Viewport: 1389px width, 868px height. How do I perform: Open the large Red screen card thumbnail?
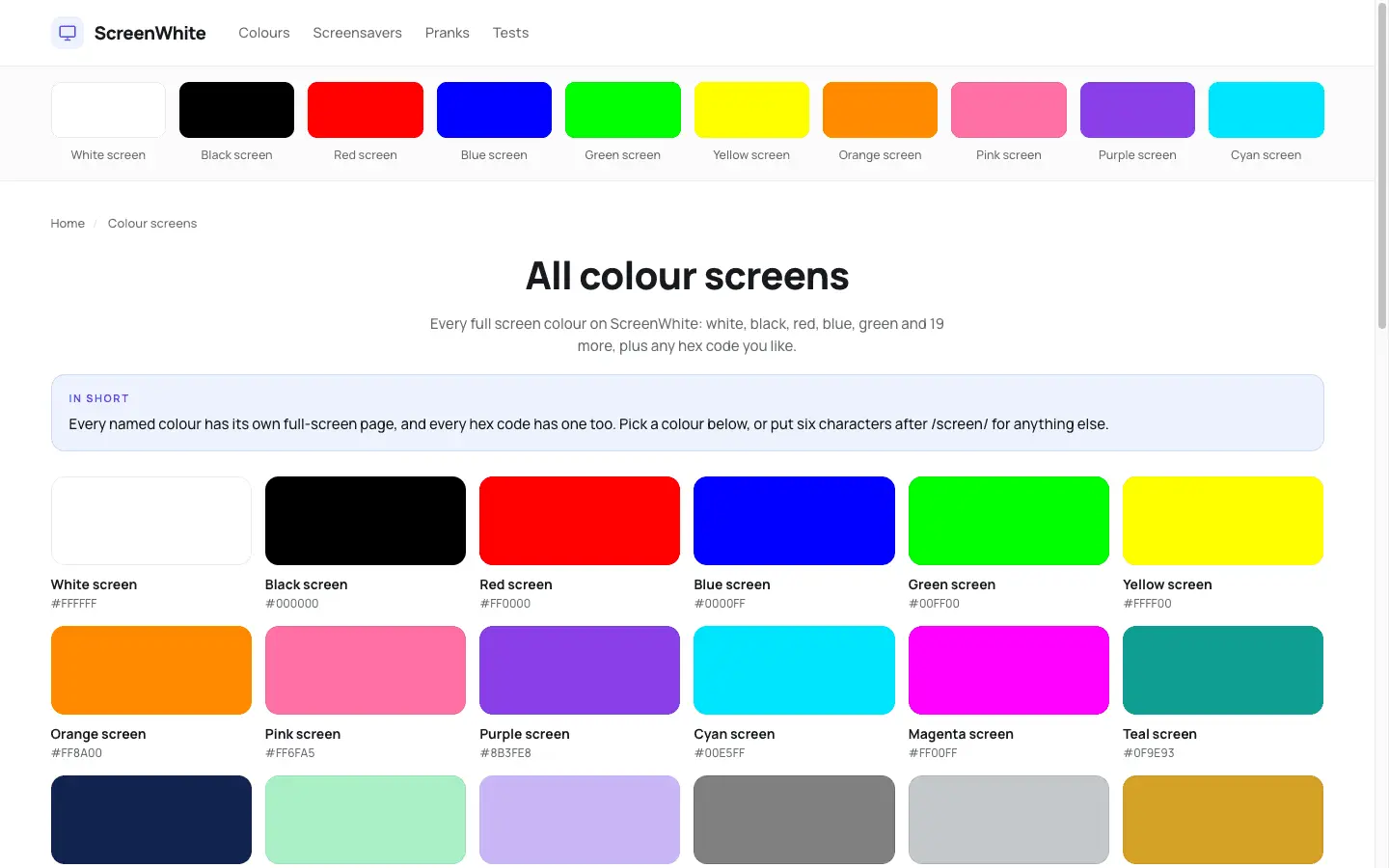tap(580, 521)
